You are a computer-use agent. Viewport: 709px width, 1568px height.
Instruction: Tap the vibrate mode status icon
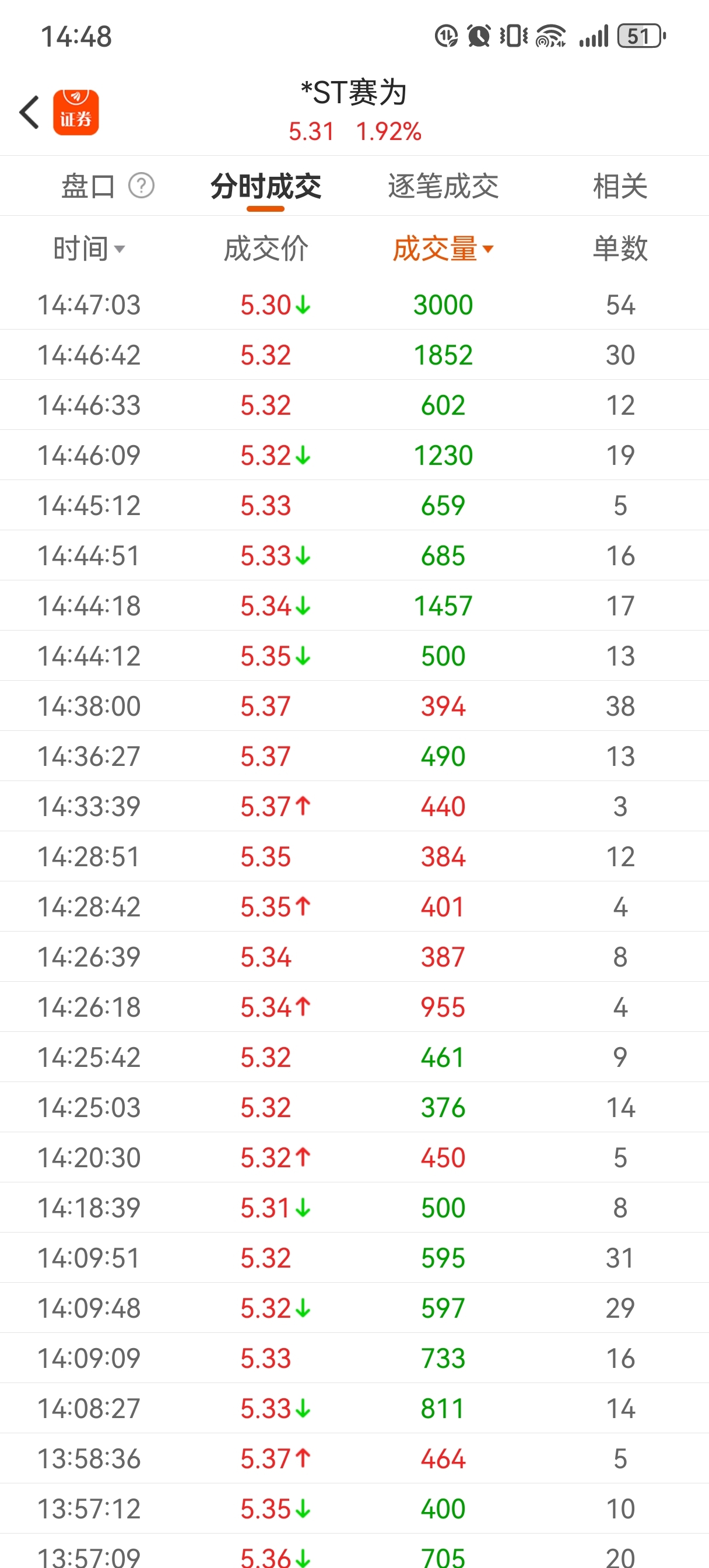click(514, 36)
